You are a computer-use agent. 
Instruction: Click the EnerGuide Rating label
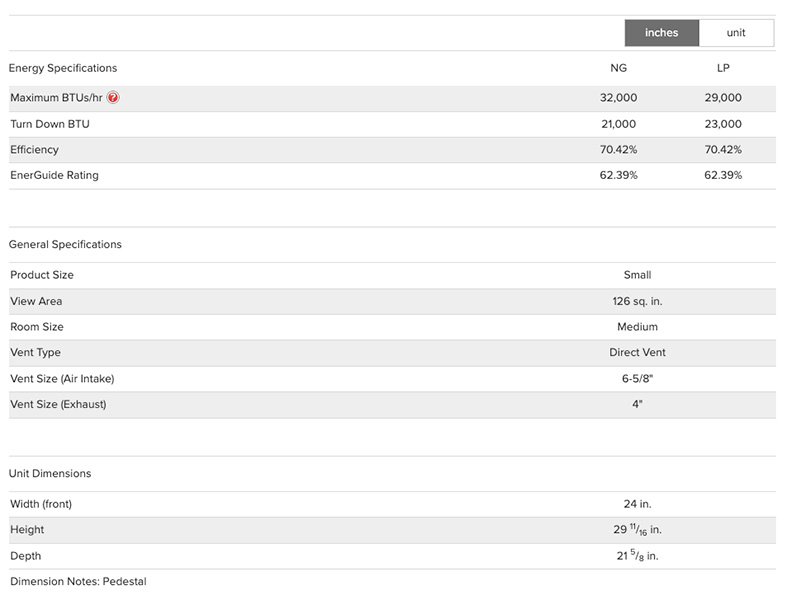click(54, 175)
